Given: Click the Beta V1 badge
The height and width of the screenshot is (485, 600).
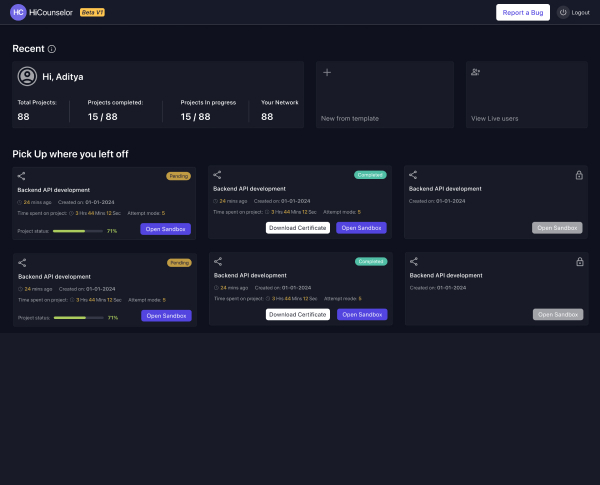Looking at the screenshot, I should pyautogui.click(x=92, y=12).
